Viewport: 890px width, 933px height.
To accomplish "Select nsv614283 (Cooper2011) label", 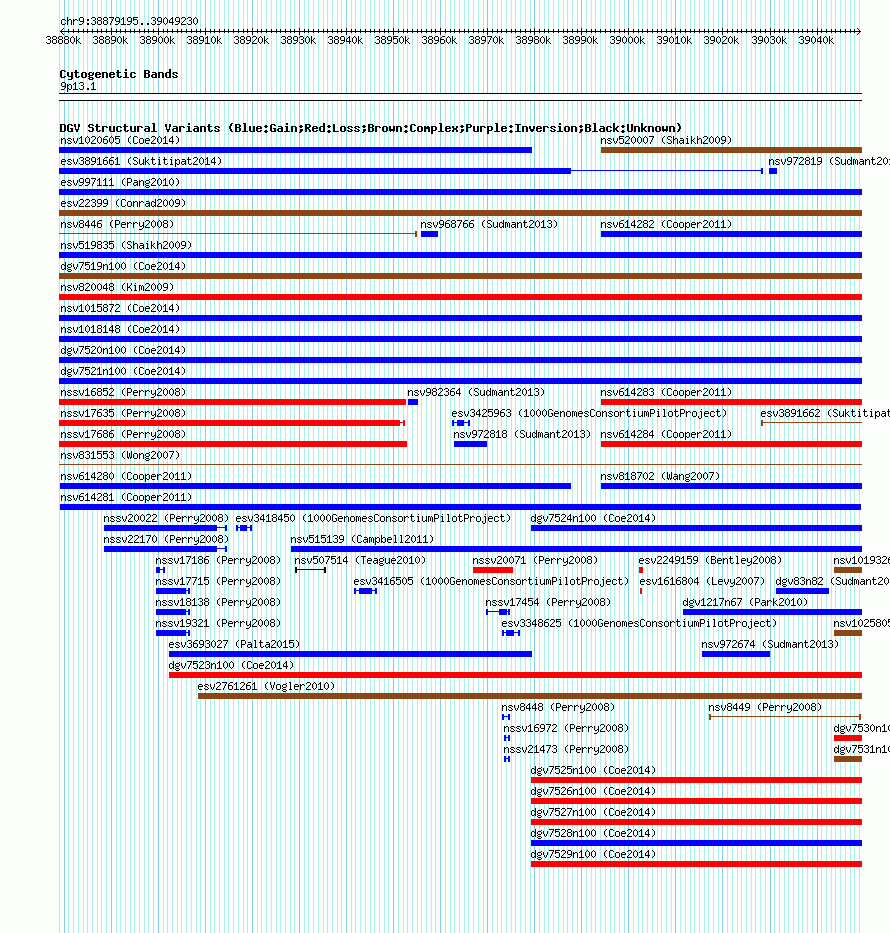I will tap(666, 393).
